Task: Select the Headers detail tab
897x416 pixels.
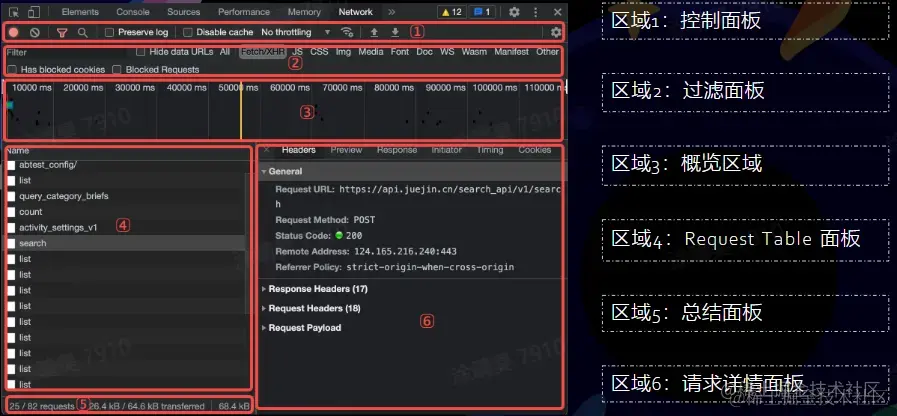Action: tap(299, 150)
